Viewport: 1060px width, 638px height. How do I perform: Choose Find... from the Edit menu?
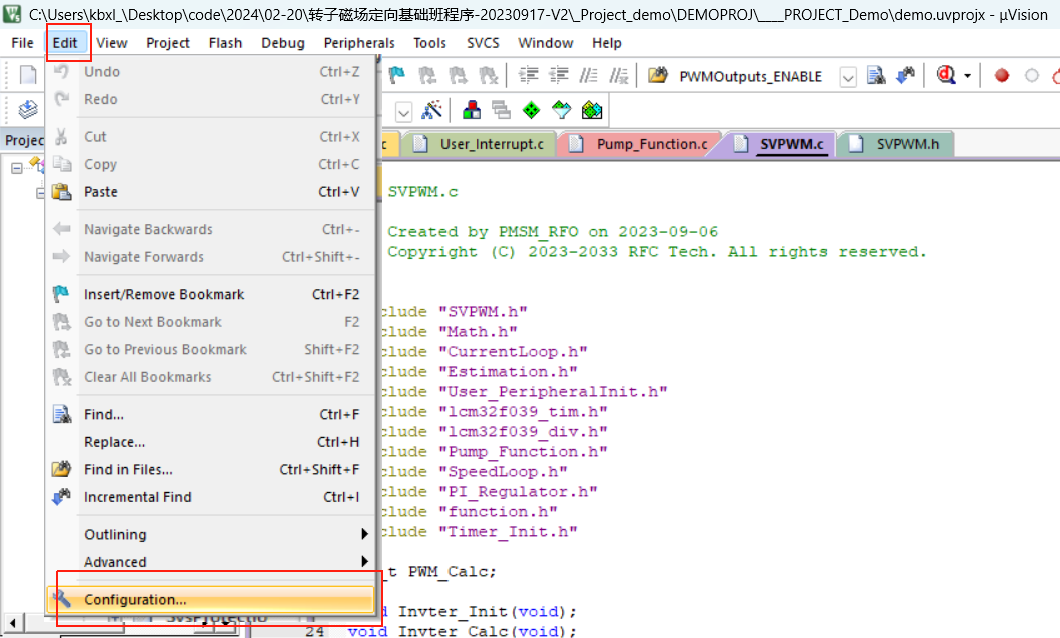tap(211, 414)
